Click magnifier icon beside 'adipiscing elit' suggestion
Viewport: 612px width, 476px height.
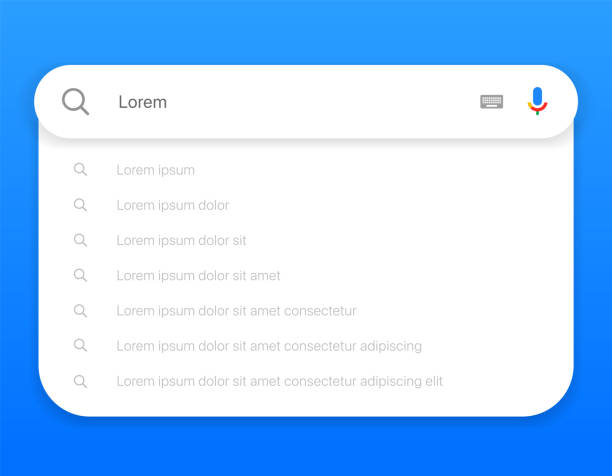[80, 381]
